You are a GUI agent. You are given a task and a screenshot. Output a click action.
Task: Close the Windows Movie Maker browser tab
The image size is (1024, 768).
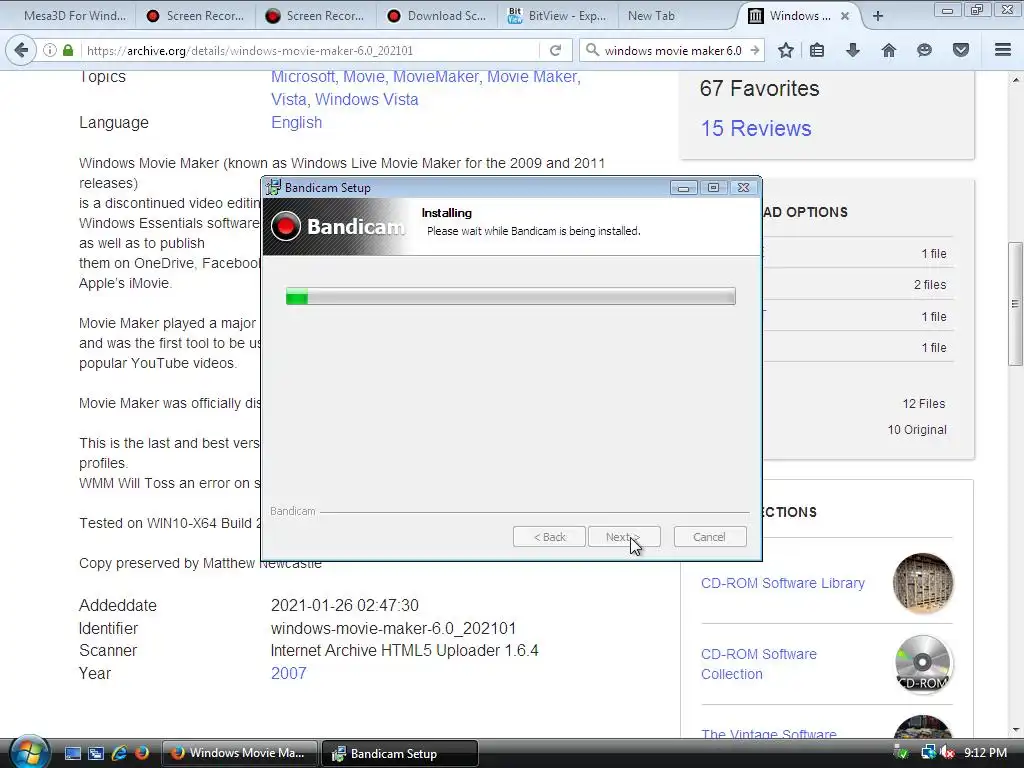tap(845, 16)
